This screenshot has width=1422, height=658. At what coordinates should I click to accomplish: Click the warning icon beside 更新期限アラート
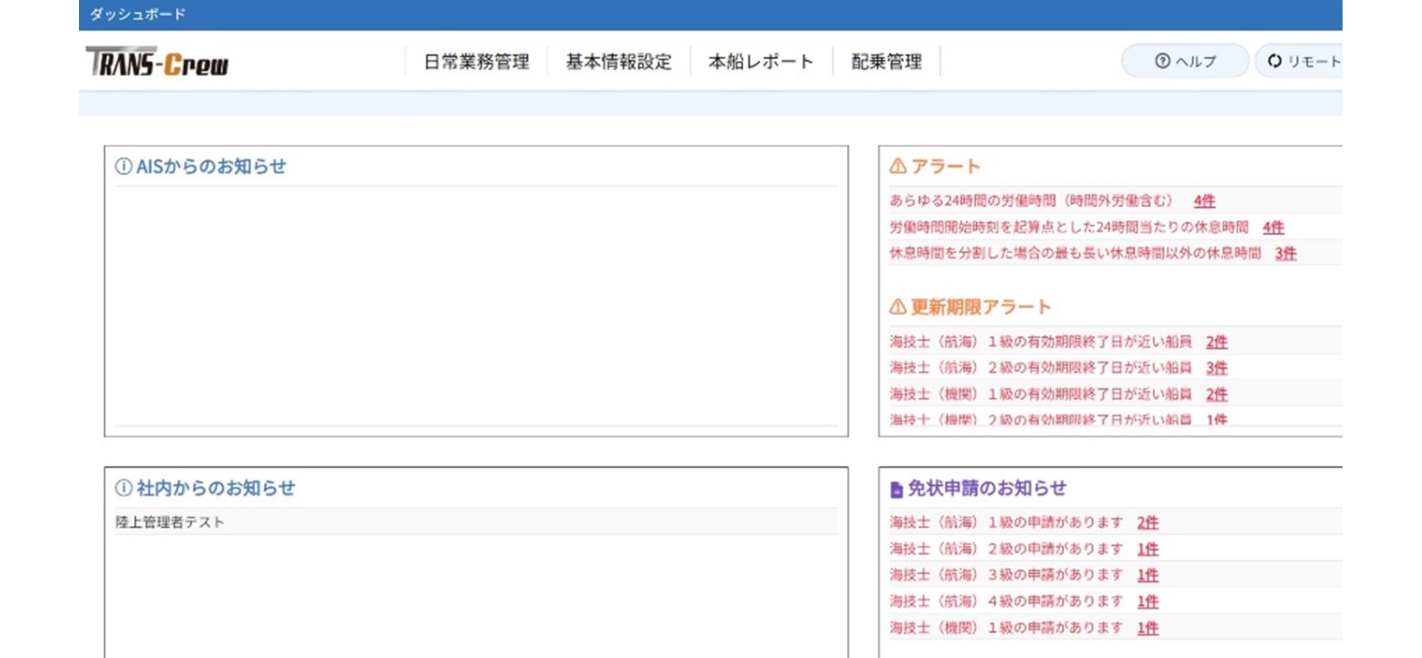tap(897, 307)
